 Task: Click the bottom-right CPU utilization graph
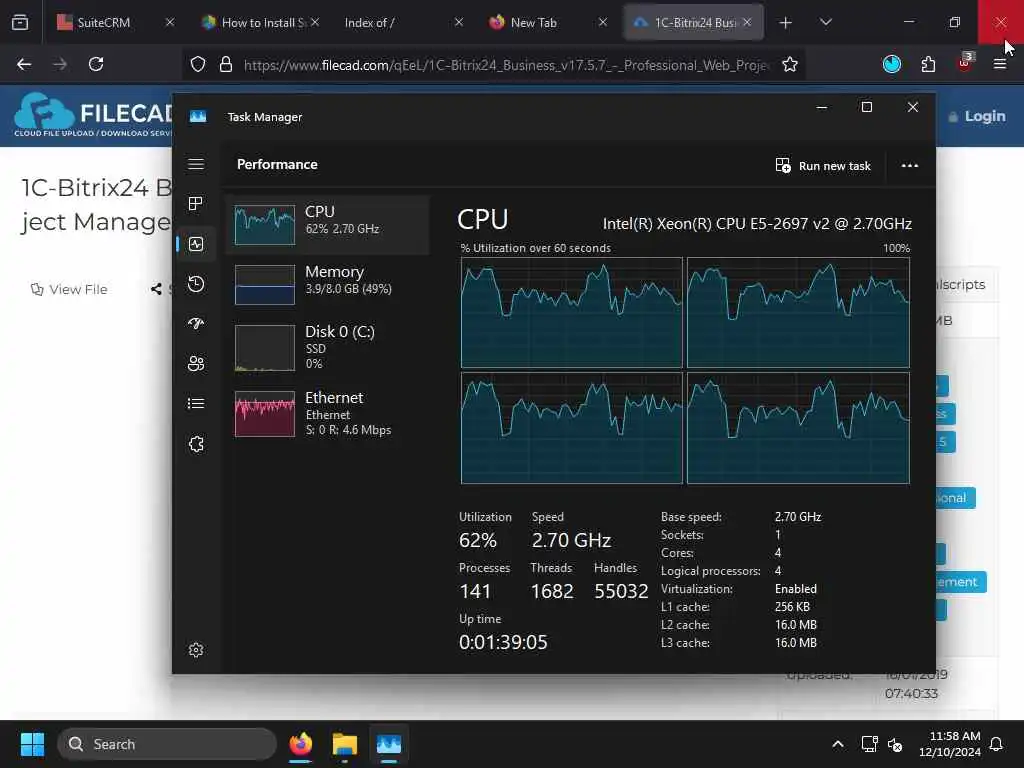798,428
